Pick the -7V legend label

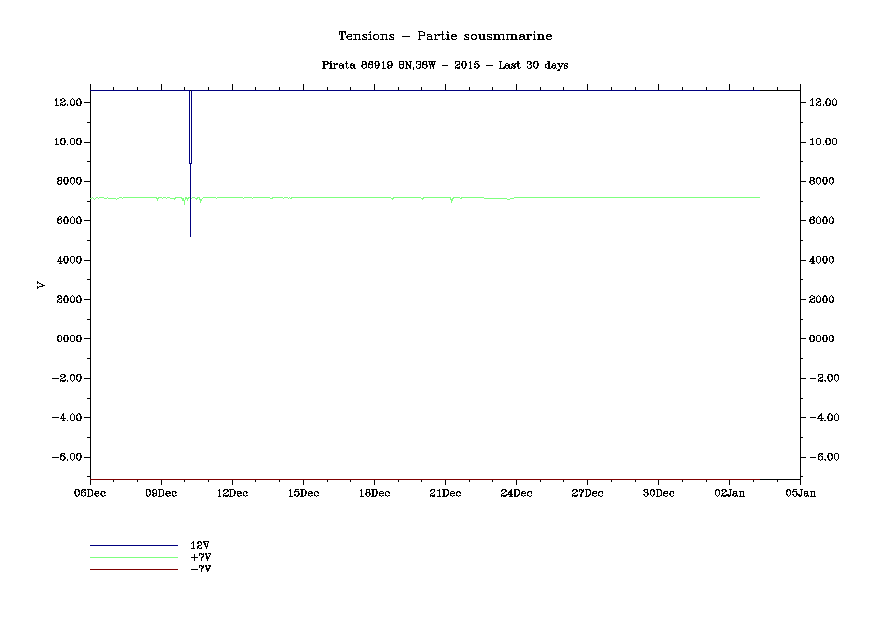point(200,569)
